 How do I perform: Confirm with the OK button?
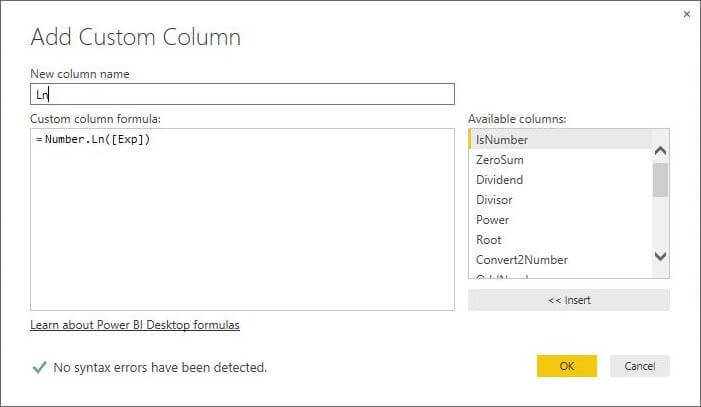(566, 366)
